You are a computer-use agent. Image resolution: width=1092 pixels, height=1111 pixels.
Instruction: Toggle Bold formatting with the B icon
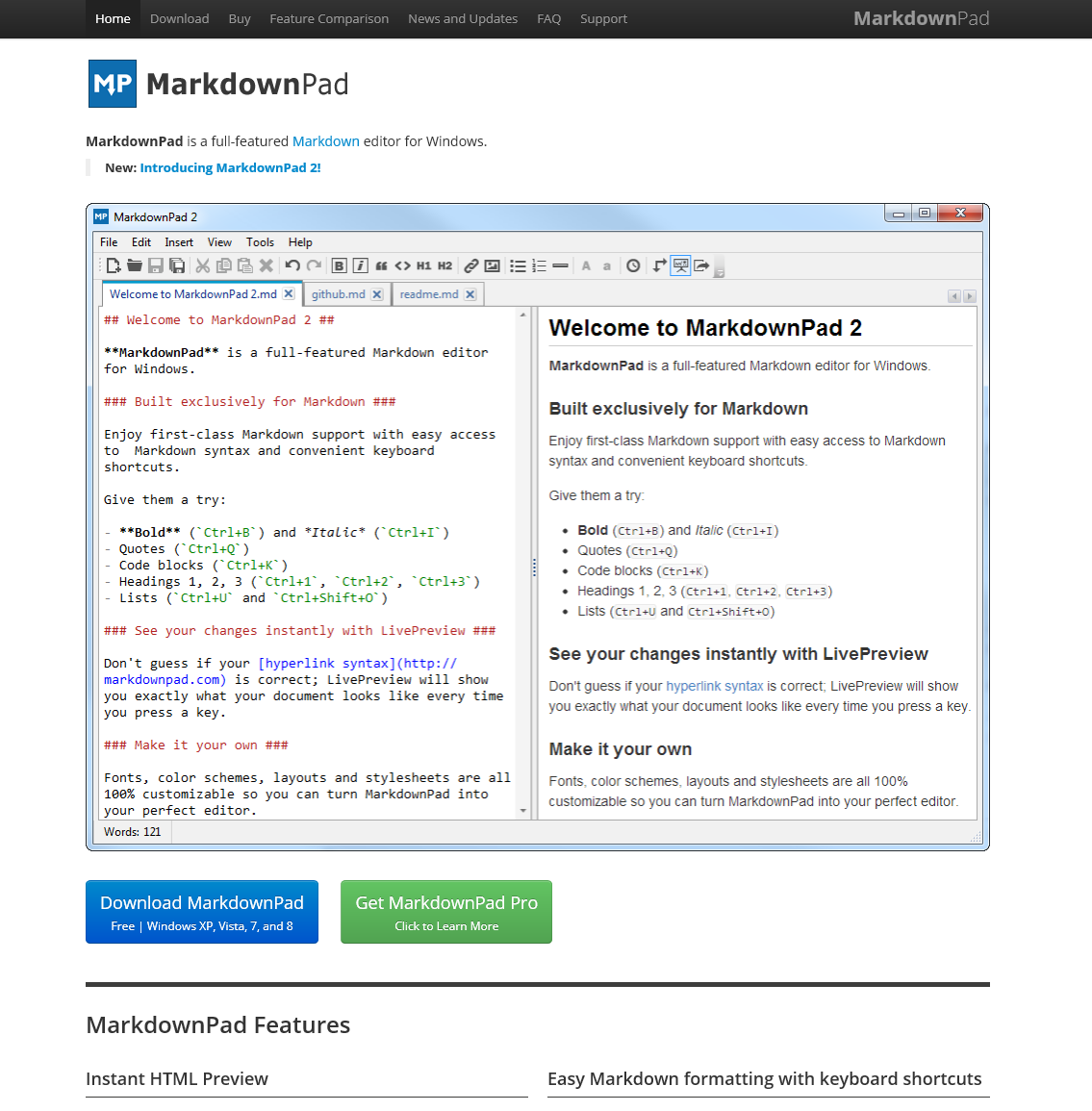click(x=340, y=265)
